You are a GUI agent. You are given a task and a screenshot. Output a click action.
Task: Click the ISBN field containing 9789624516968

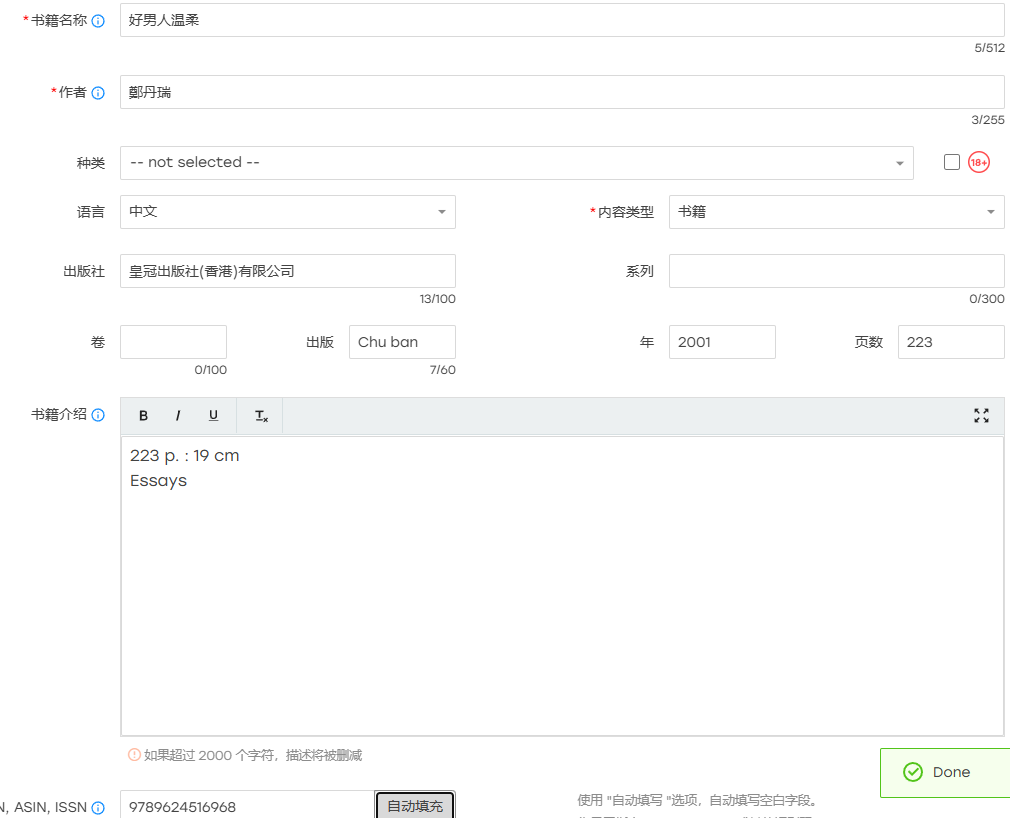(x=247, y=806)
